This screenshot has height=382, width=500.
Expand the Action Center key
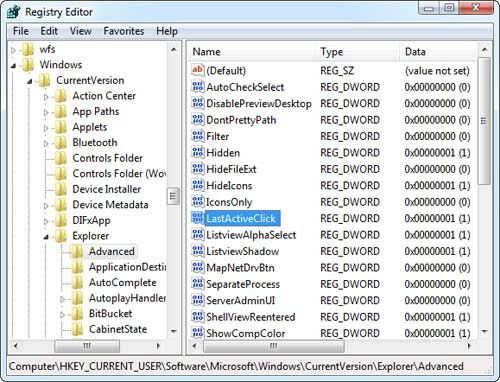point(46,97)
